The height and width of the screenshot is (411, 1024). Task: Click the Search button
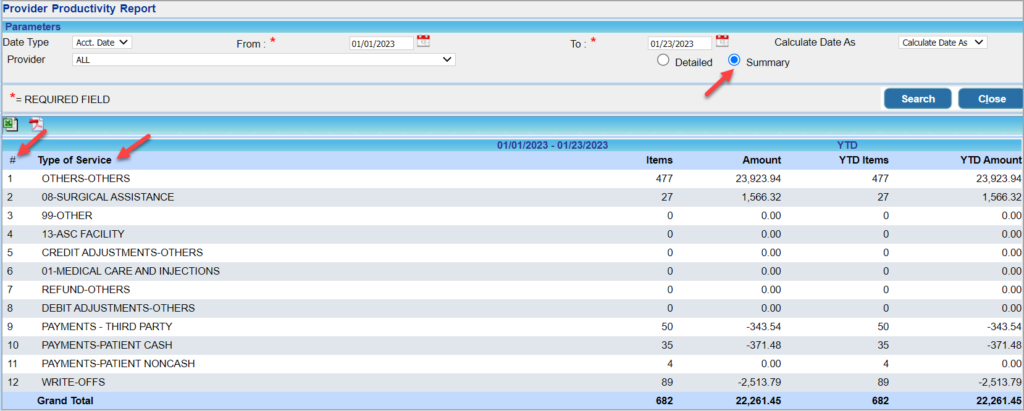pyautogui.click(x=918, y=99)
